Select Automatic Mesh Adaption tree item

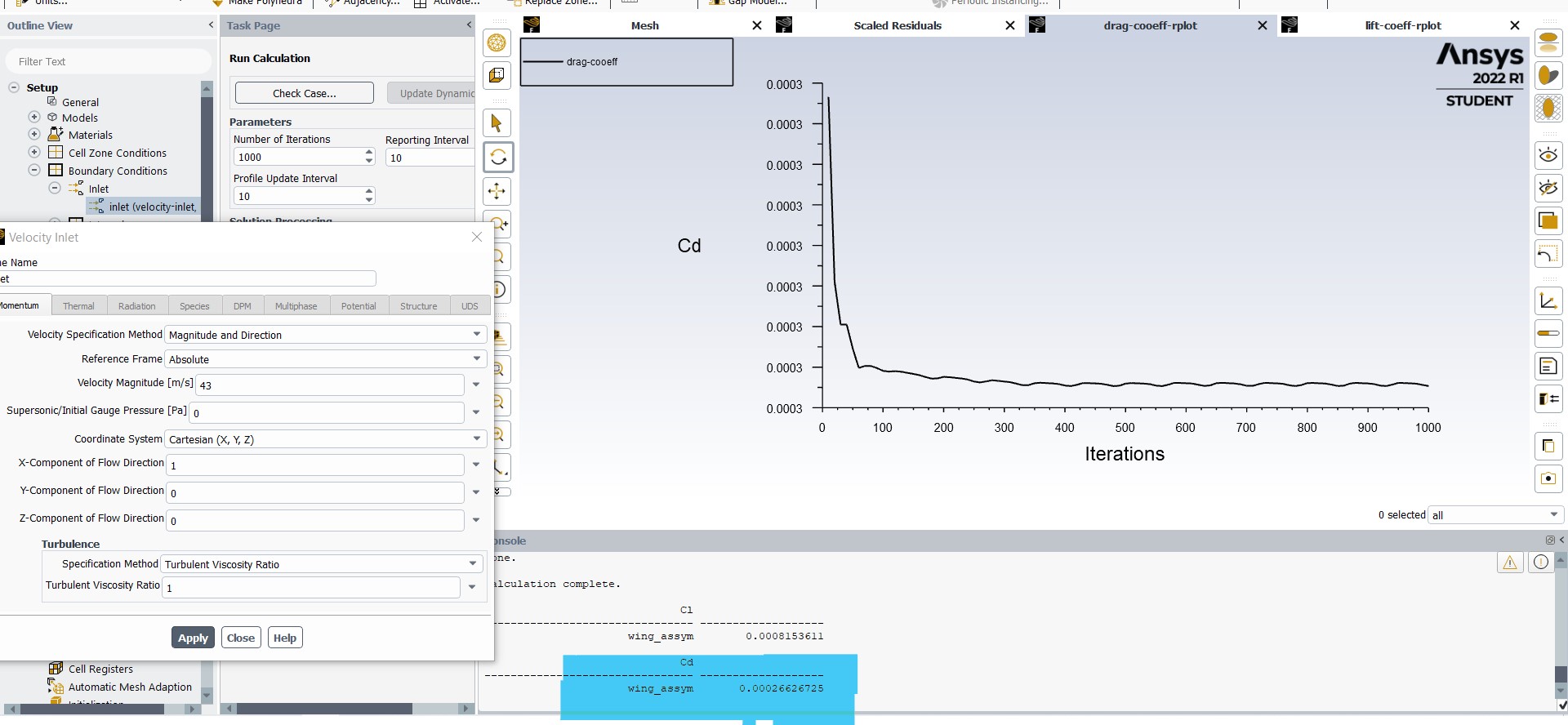[x=130, y=687]
